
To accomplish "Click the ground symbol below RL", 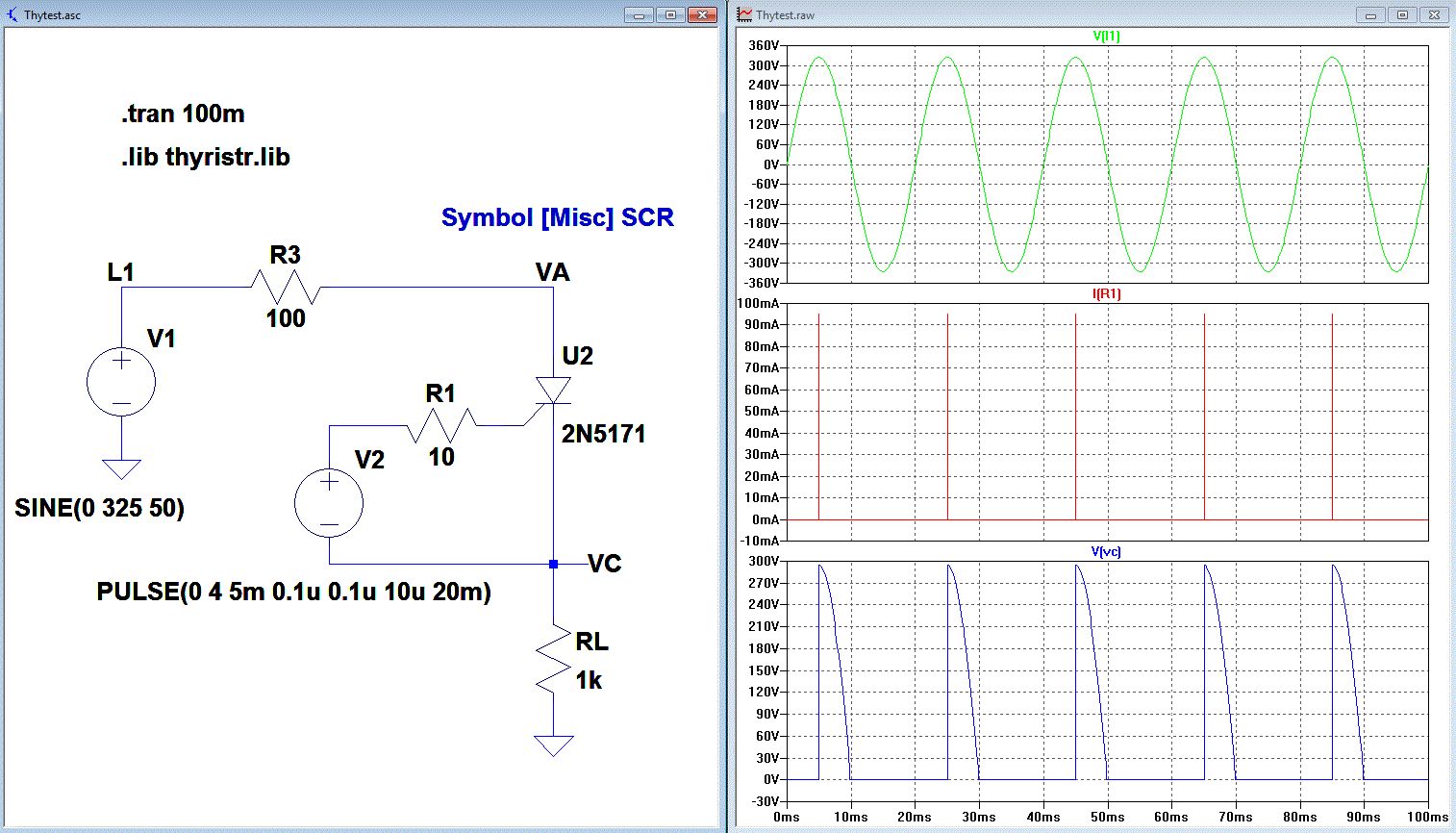I will click(x=553, y=745).
